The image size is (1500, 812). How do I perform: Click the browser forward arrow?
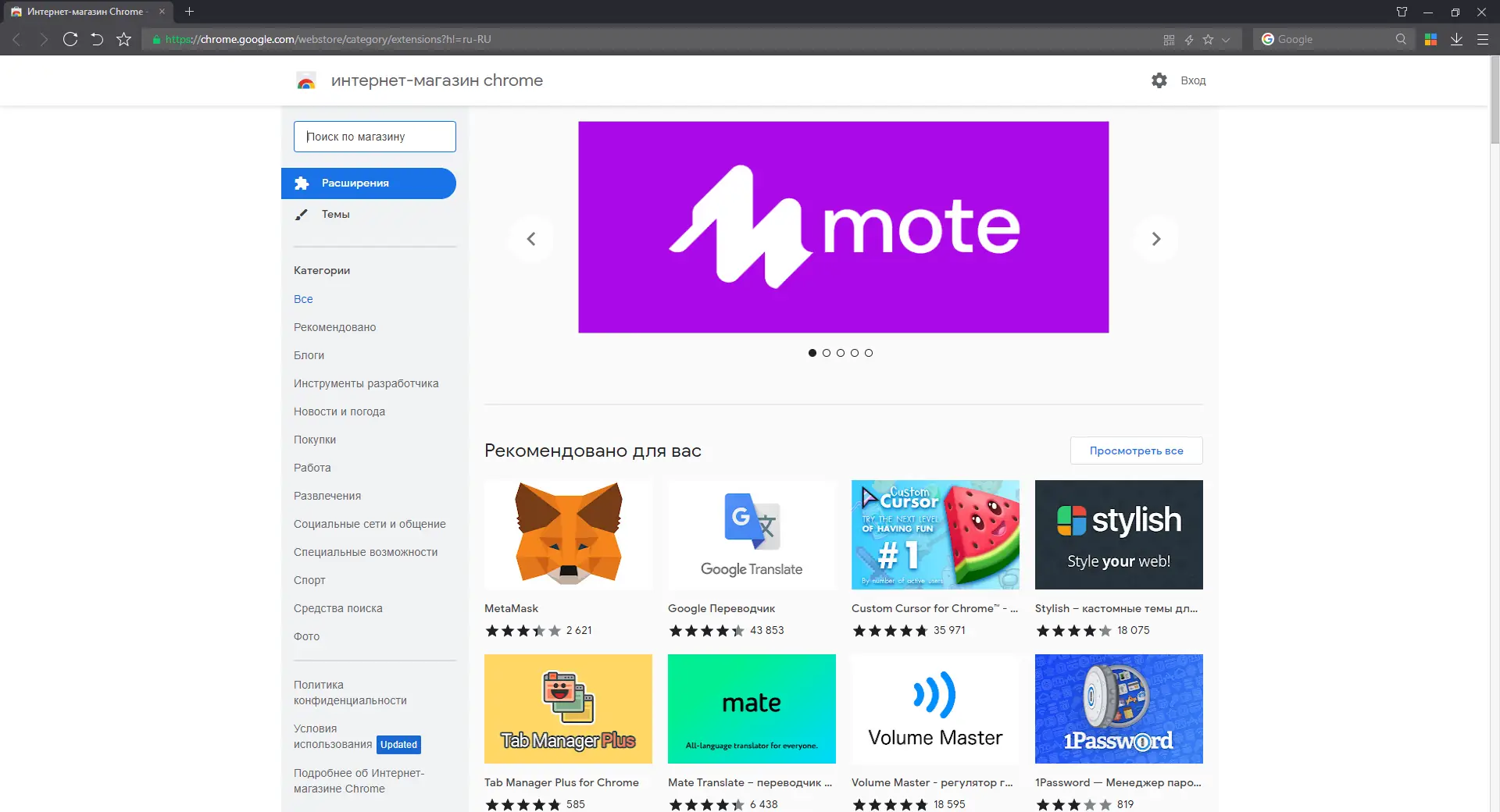coord(43,39)
